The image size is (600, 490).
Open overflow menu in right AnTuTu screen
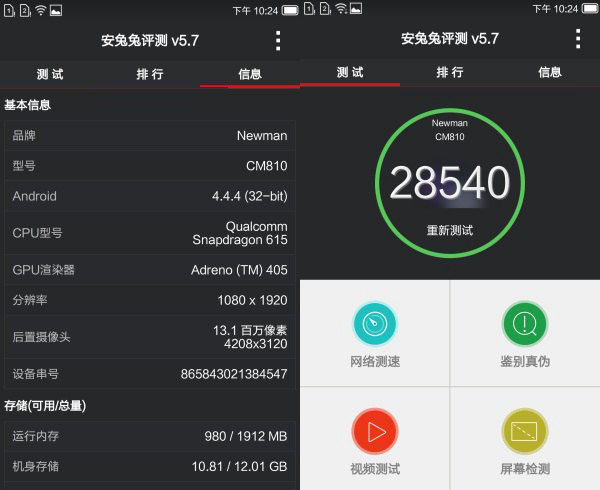(578, 39)
